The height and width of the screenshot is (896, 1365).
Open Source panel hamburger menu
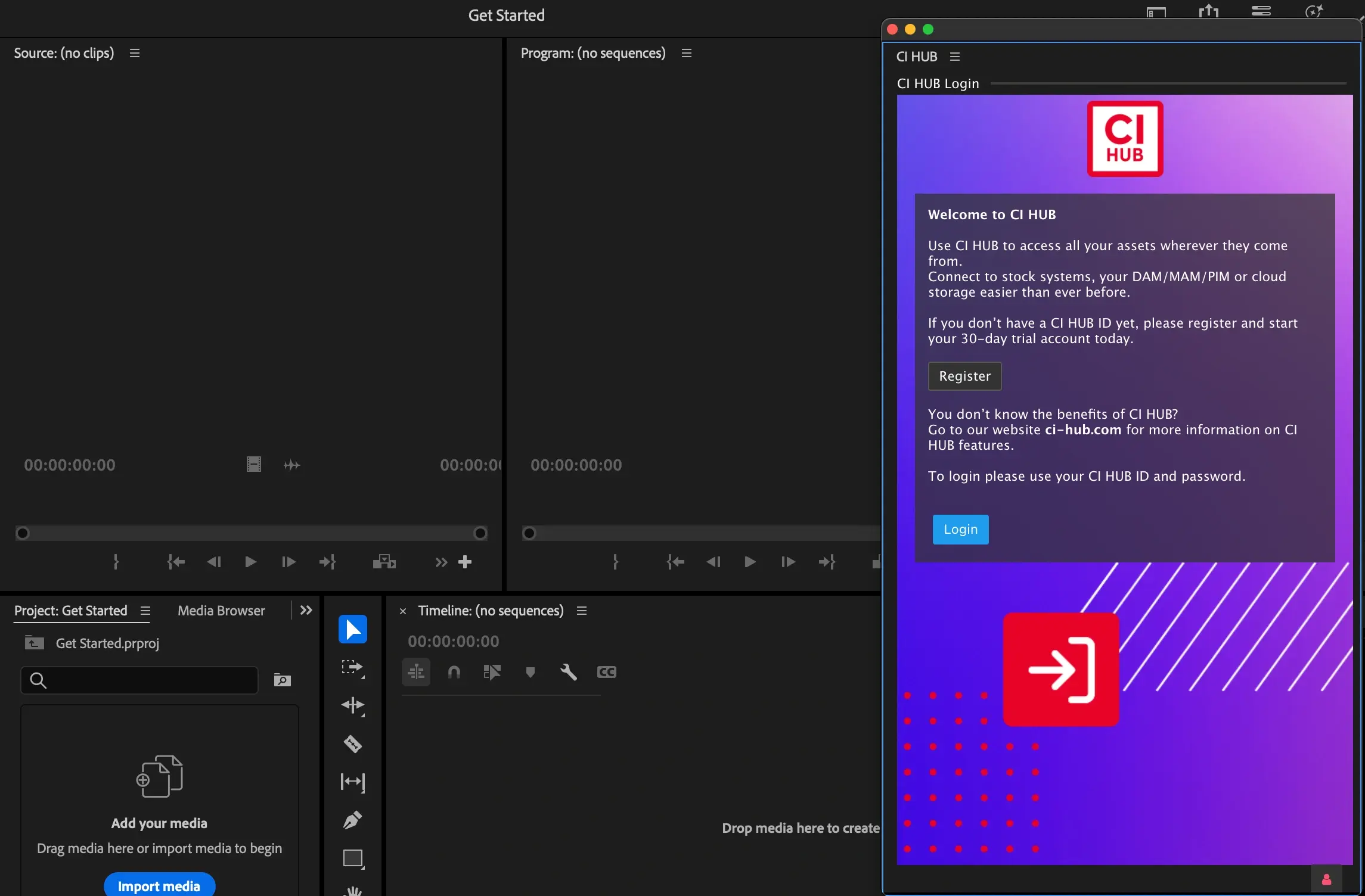tap(135, 53)
